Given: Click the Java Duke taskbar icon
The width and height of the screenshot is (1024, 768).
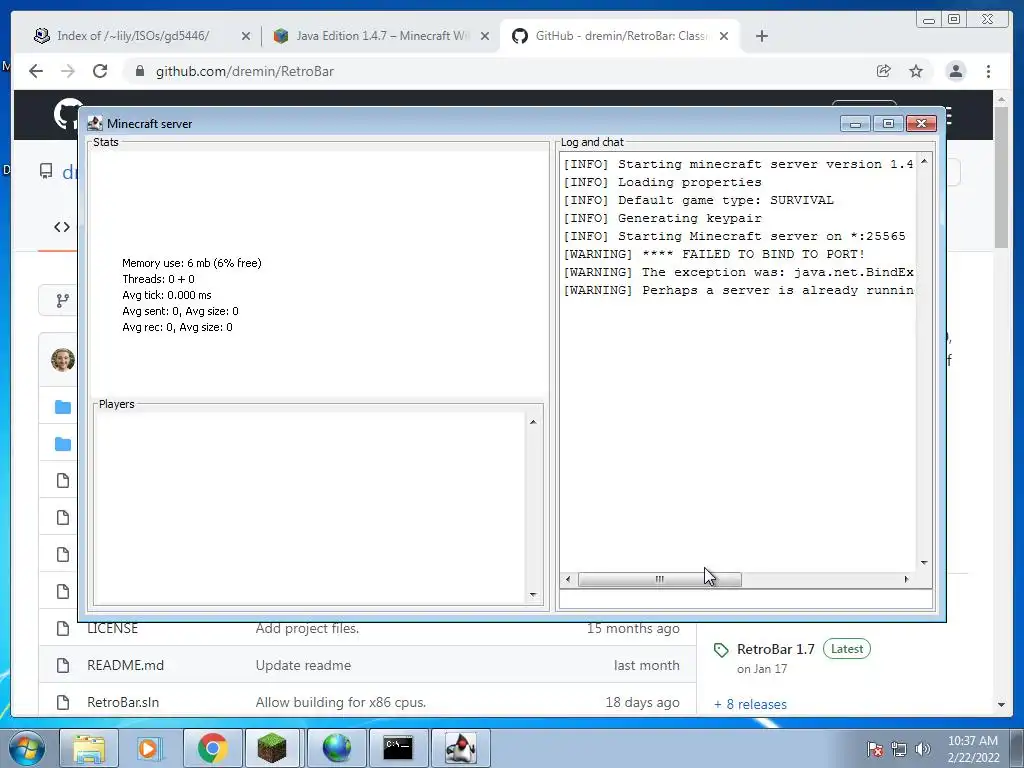Looking at the screenshot, I should [460, 748].
